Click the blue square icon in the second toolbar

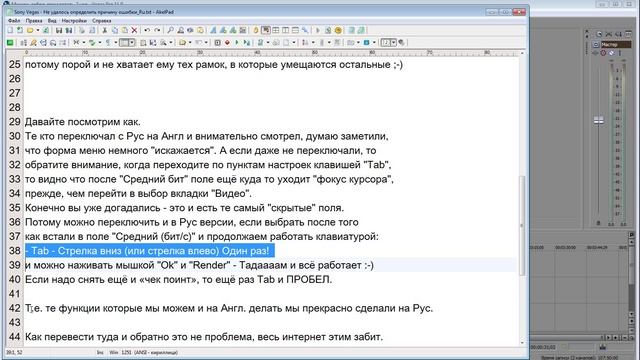[367, 42]
